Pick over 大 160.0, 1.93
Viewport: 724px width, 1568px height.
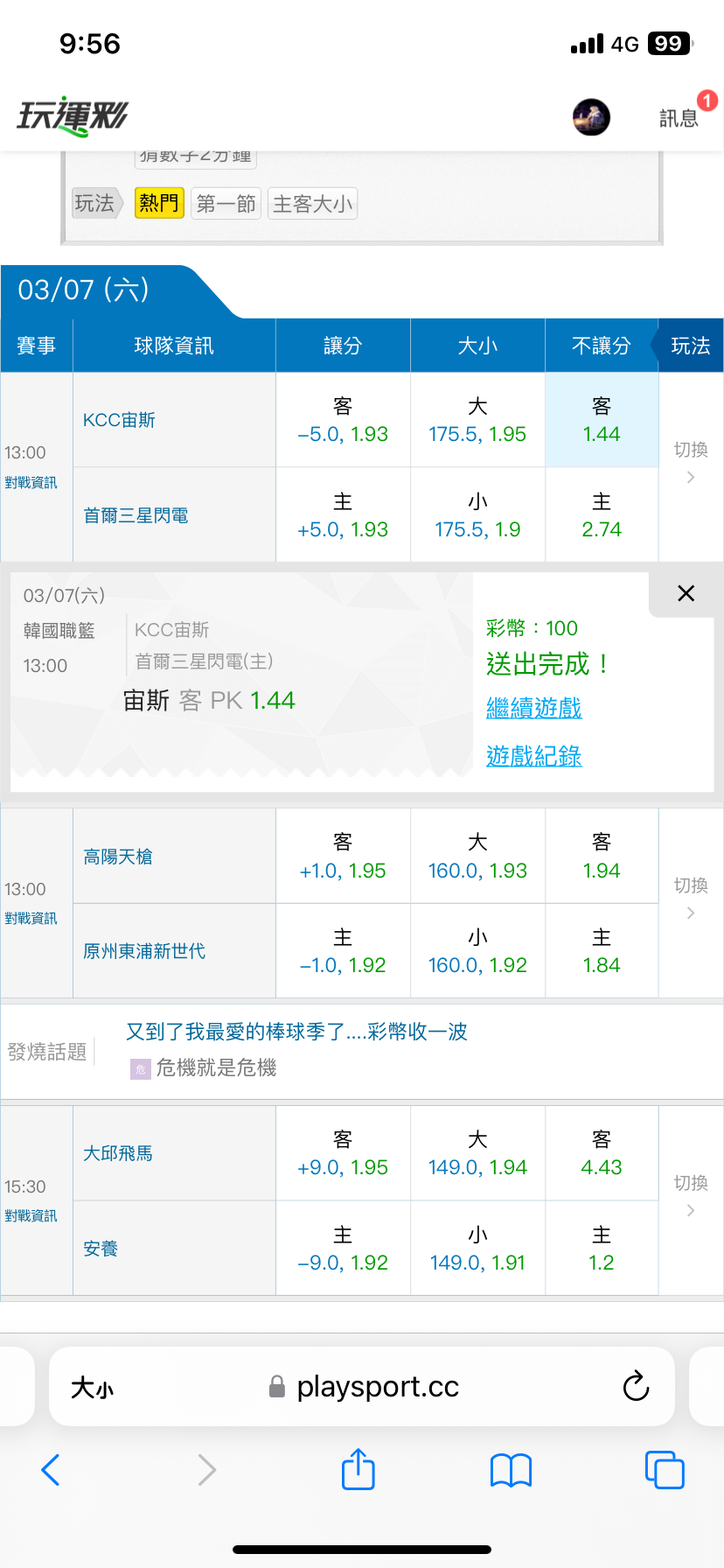[477, 856]
